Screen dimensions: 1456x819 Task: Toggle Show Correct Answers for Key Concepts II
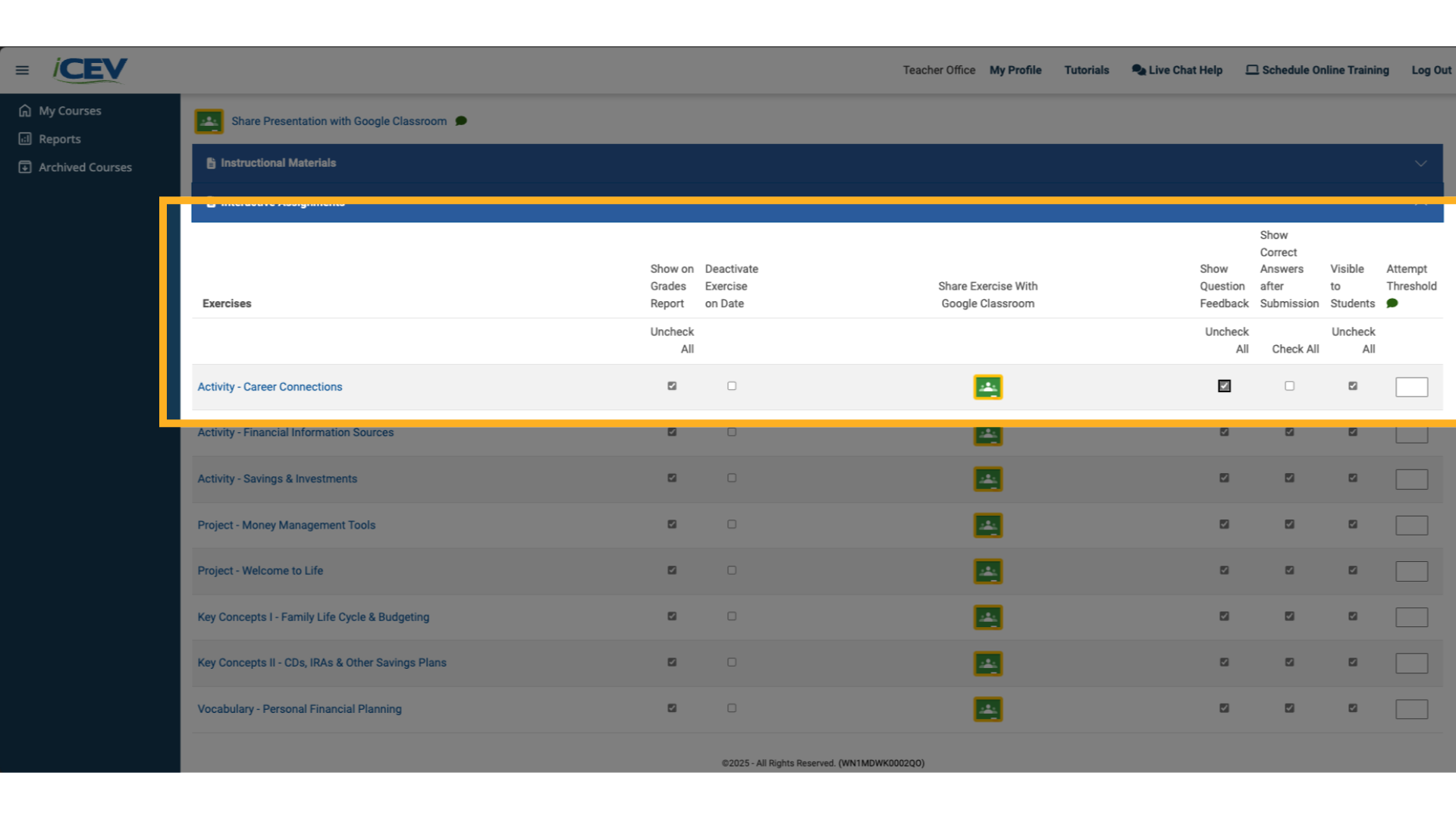1290,662
